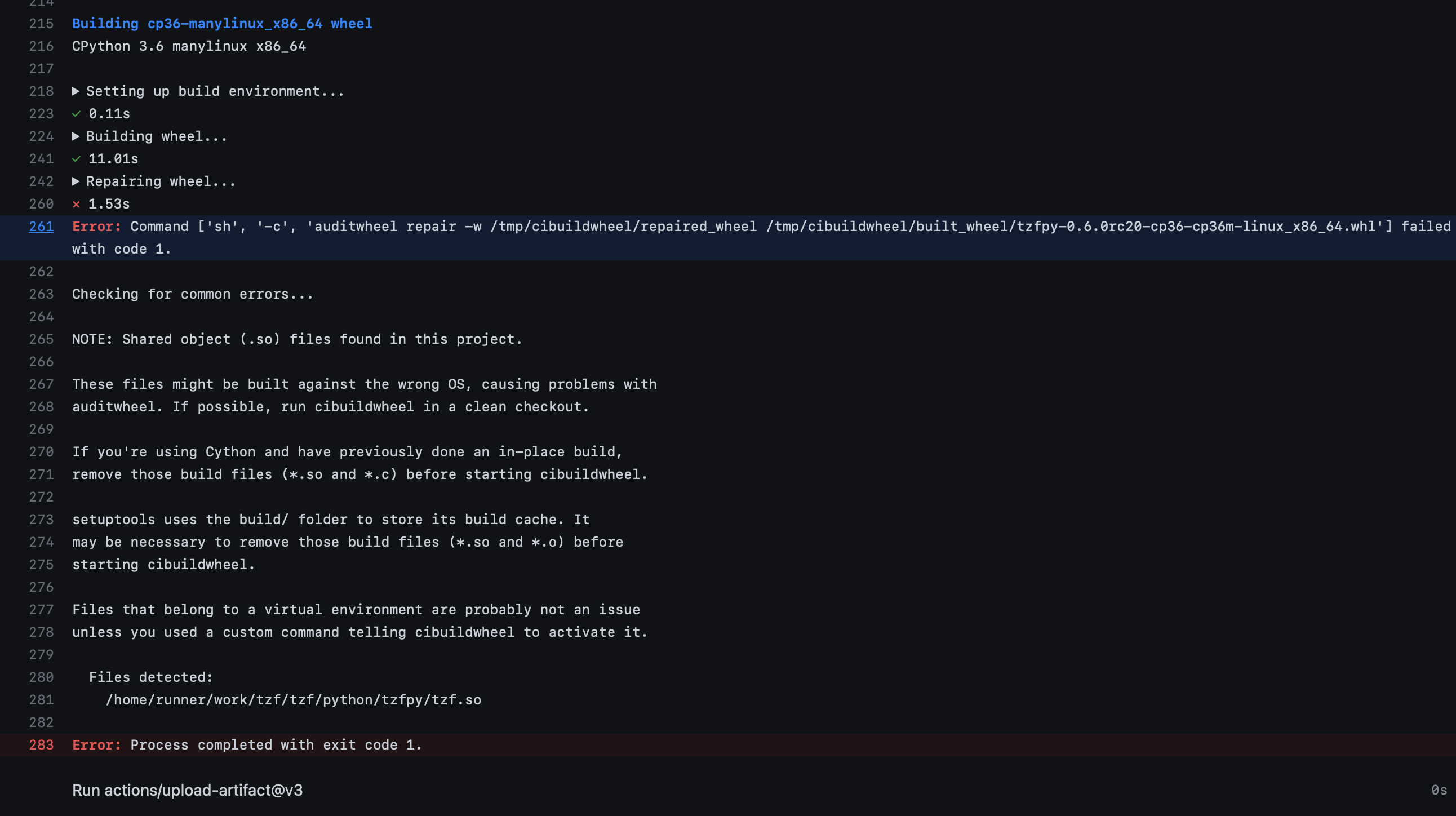Image resolution: width=1456 pixels, height=816 pixels.
Task: Click the red failure × next to 1.53s
Action: click(x=76, y=204)
